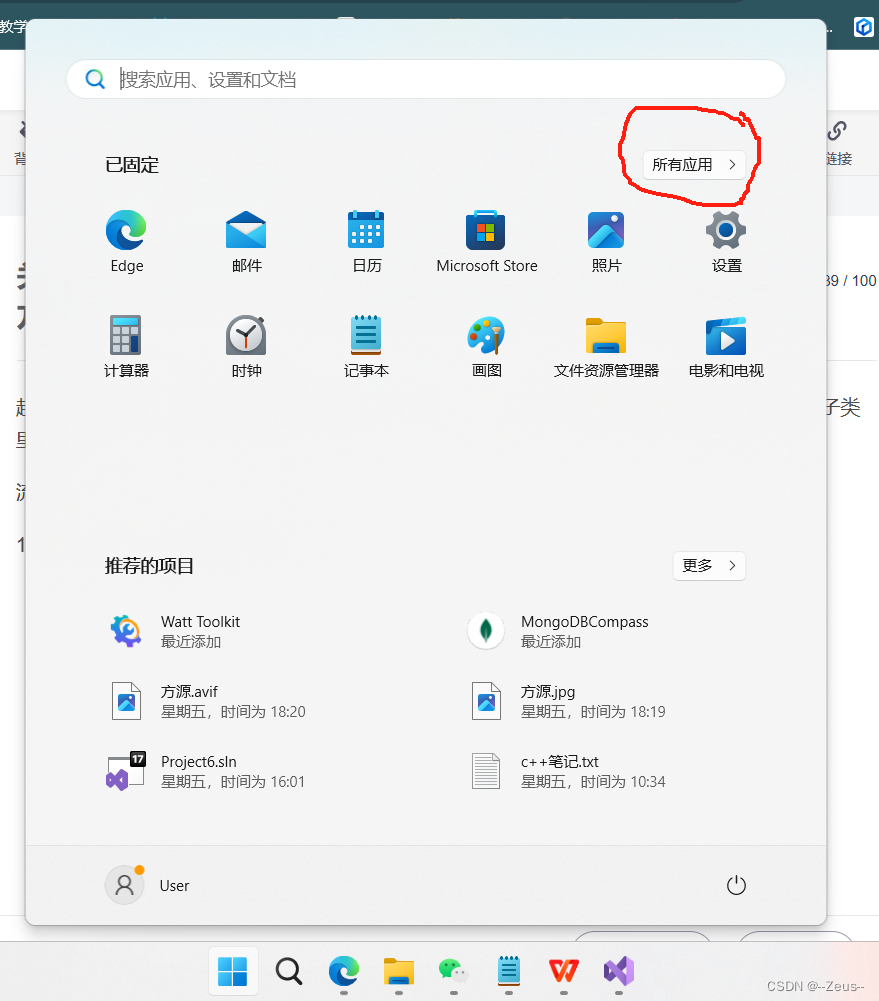Click the 已固定 pinned section heading

pyautogui.click(x=132, y=165)
